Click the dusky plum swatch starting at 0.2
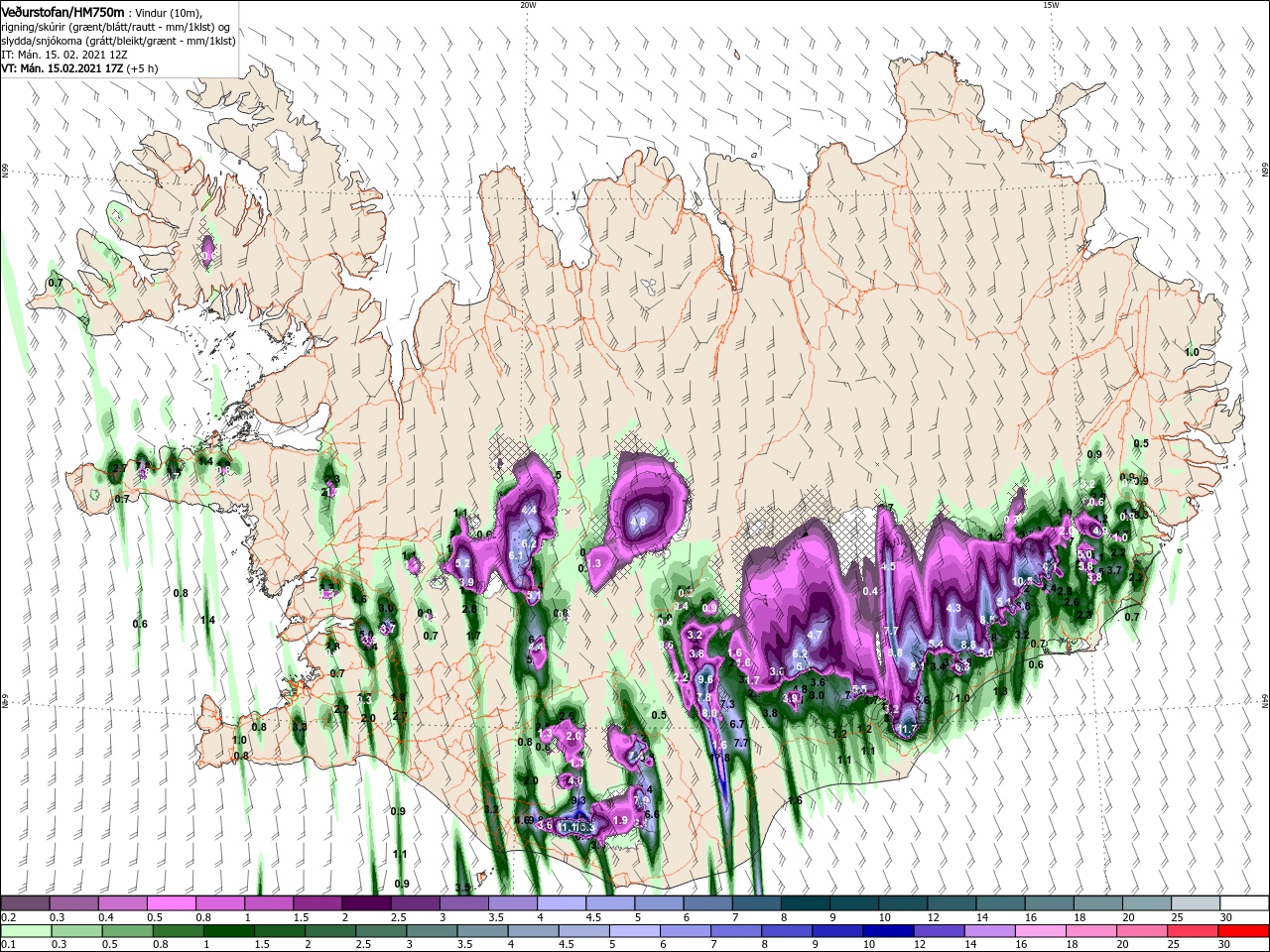Screen dimensions: 1270x952 click(25, 903)
